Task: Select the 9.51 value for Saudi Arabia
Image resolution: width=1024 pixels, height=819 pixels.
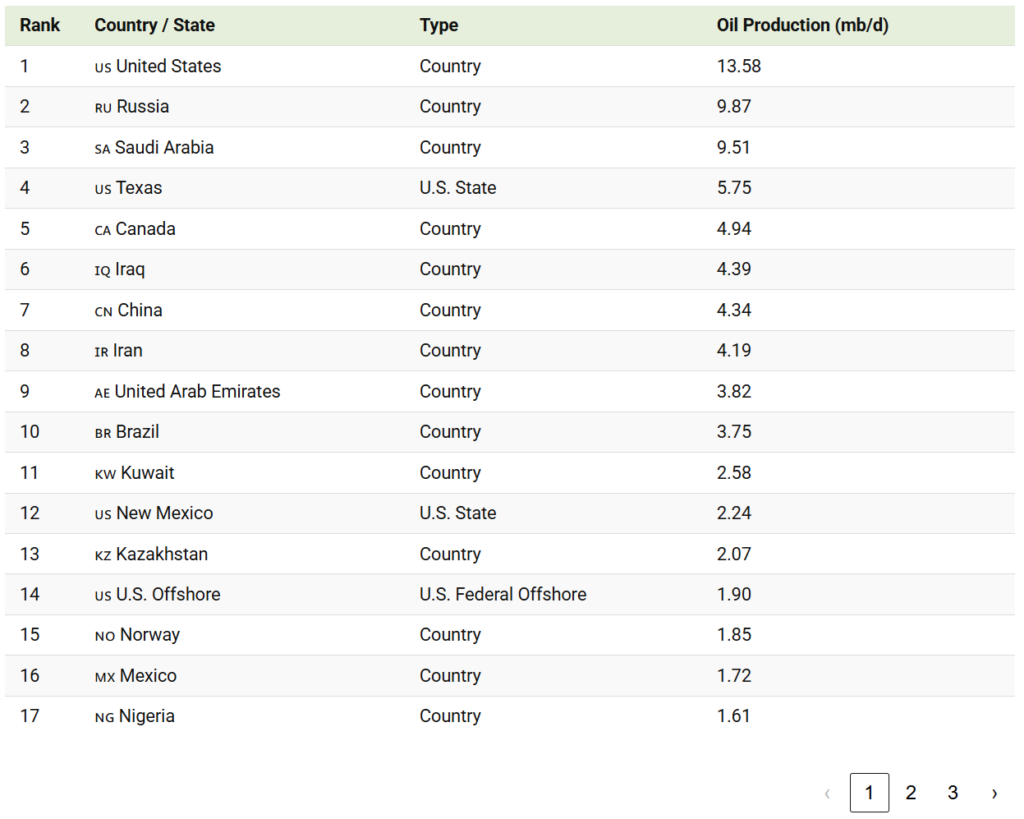Action: coord(733,148)
